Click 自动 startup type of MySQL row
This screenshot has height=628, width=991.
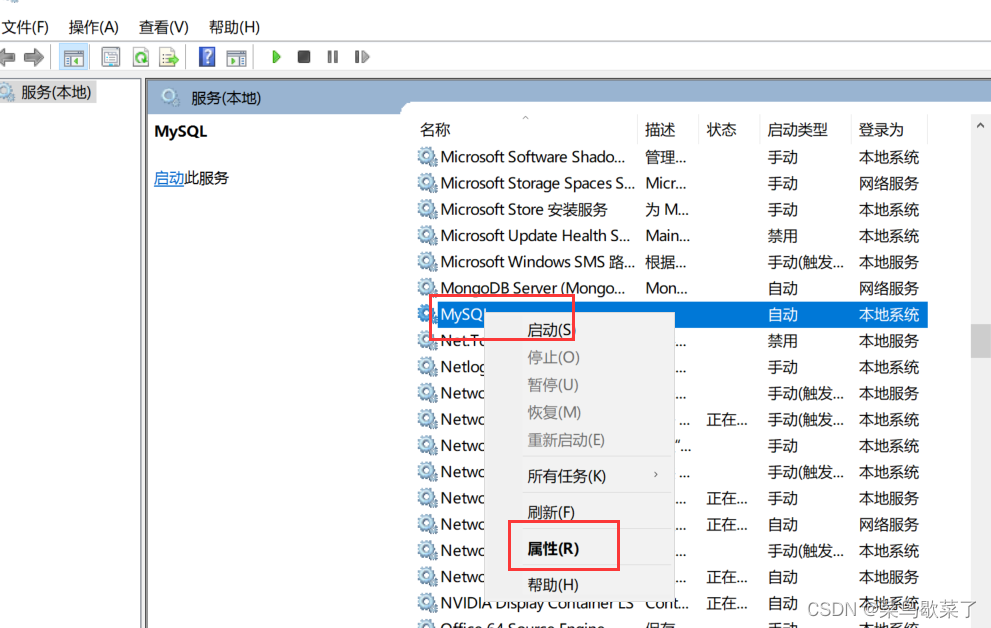782,315
